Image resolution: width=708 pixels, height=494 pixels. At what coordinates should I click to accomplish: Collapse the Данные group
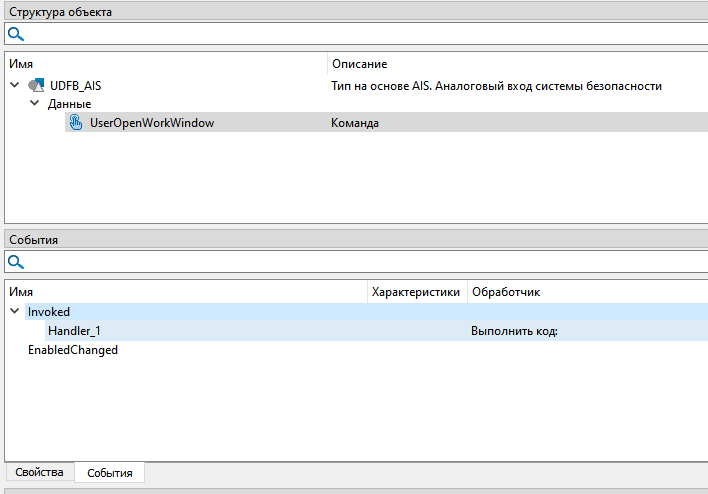click(x=34, y=104)
